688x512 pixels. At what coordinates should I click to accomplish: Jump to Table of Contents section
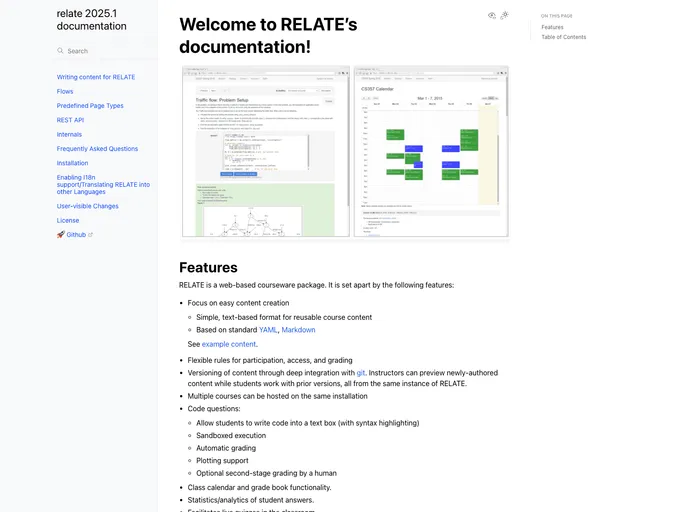564,37
